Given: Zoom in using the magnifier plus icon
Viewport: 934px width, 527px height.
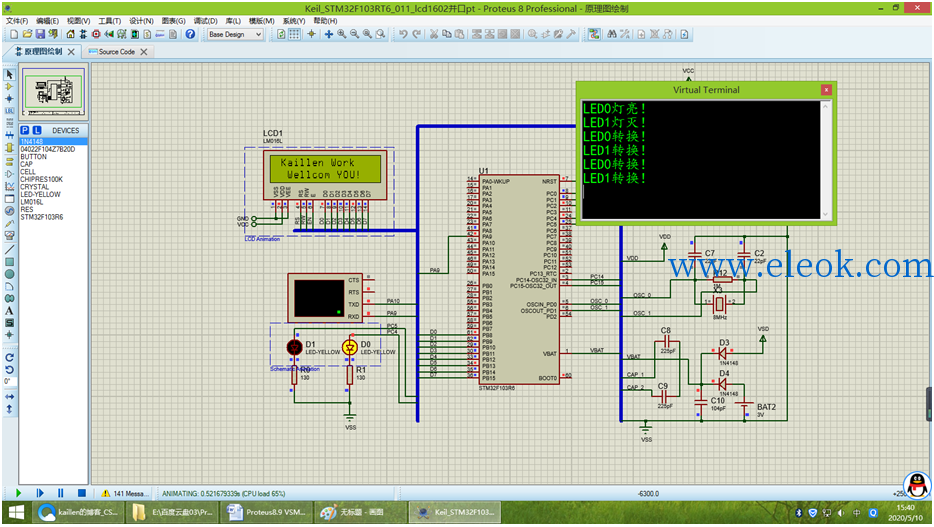Looking at the screenshot, I should tap(341, 35).
